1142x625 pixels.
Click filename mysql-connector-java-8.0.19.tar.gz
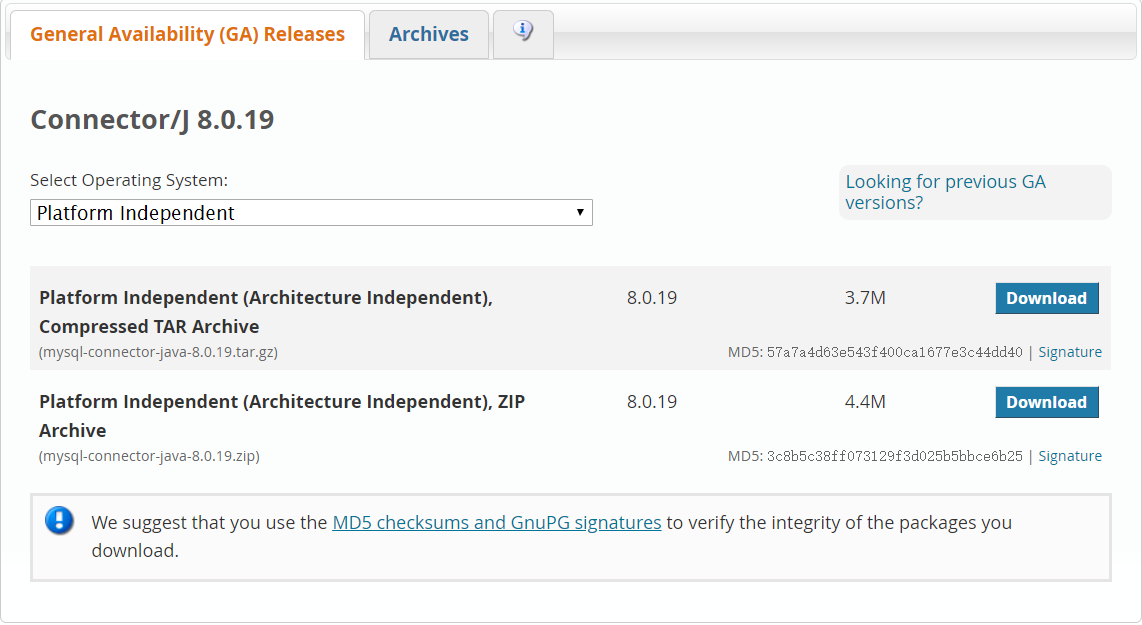click(x=158, y=352)
